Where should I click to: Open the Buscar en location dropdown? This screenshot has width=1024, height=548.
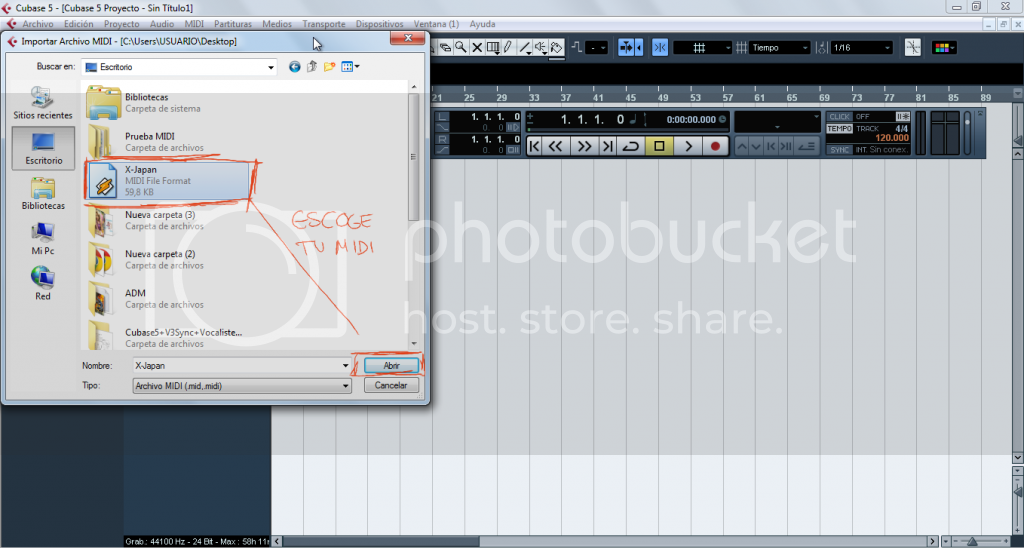point(271,67)
